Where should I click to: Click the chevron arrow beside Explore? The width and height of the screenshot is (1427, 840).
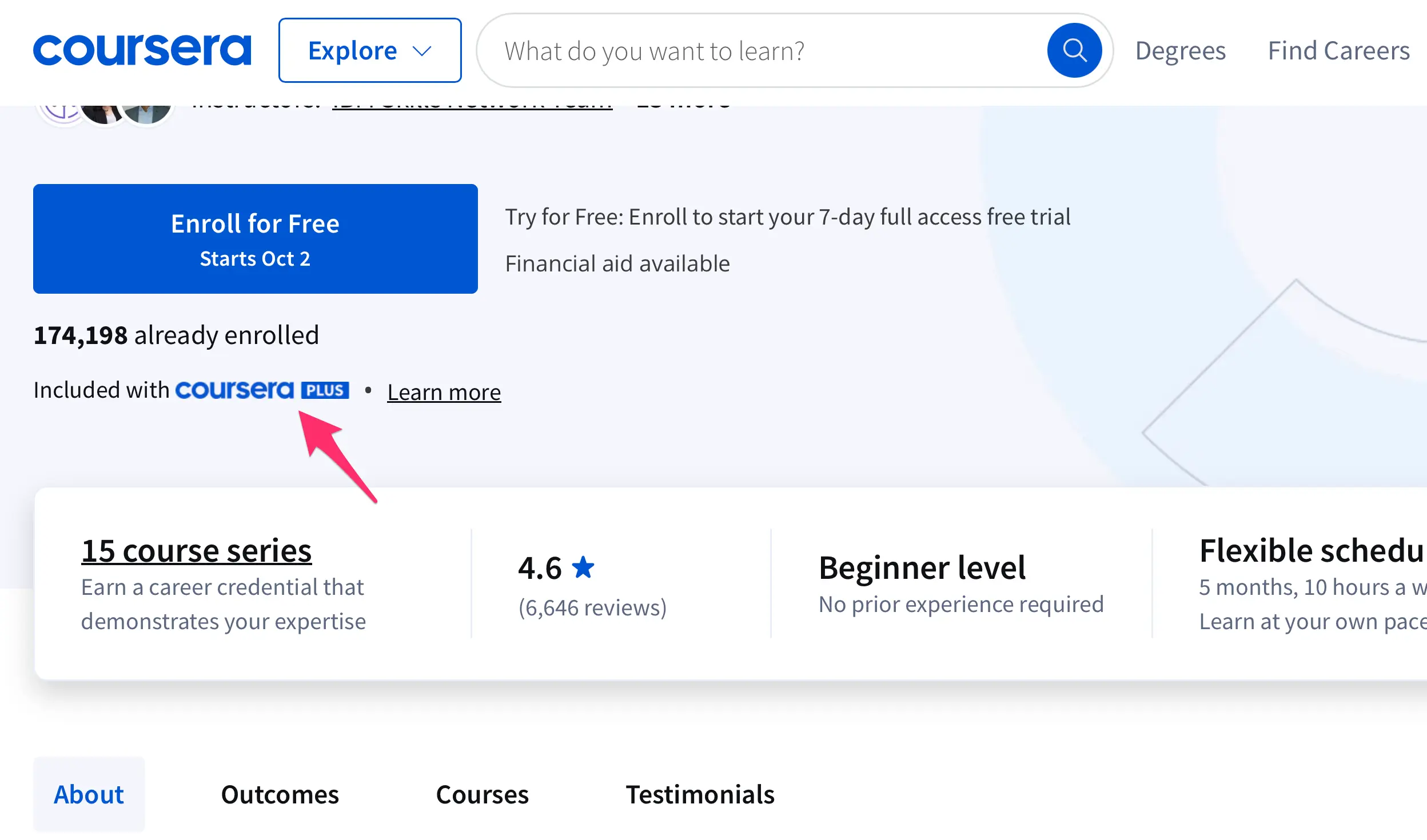[x=422, y=51]
